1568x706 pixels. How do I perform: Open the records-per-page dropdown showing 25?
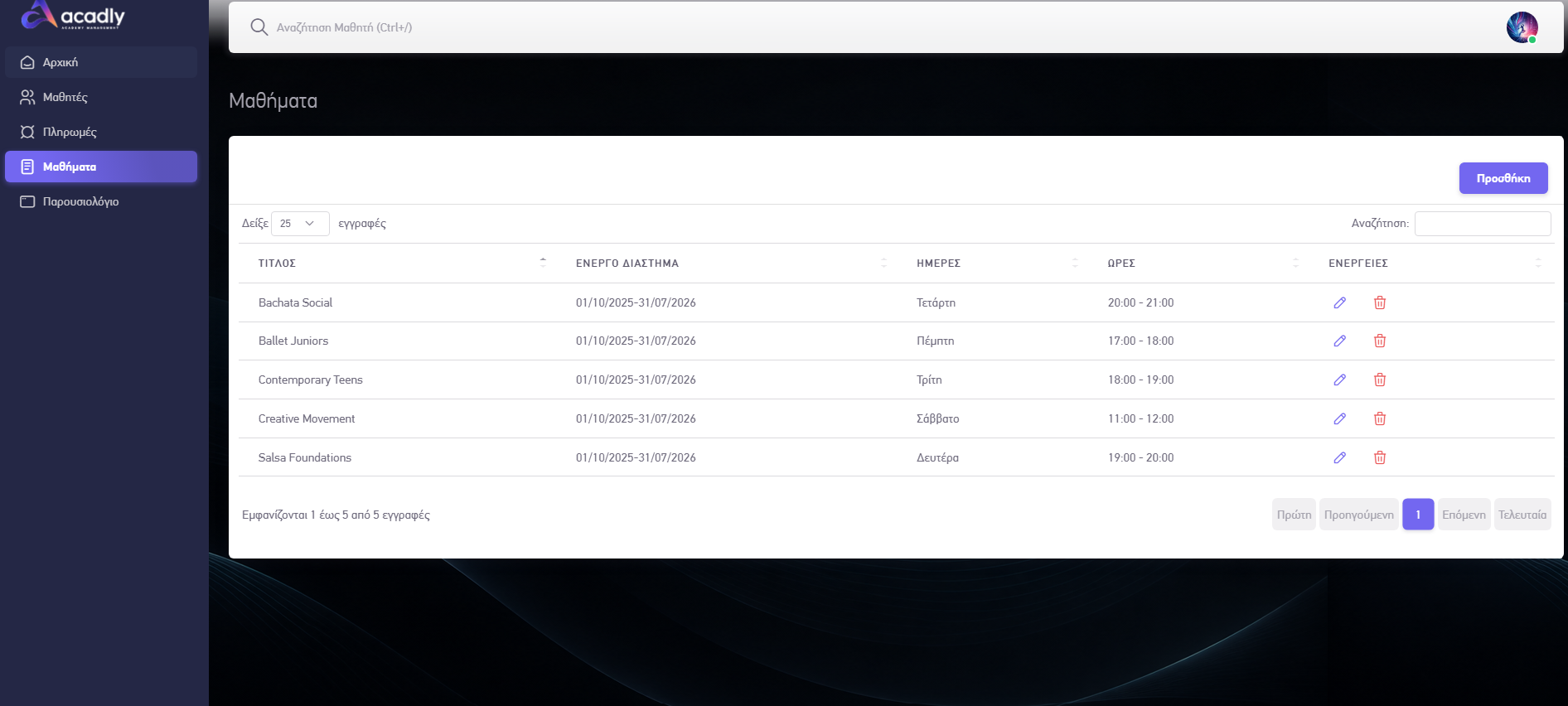coord(300,224)
